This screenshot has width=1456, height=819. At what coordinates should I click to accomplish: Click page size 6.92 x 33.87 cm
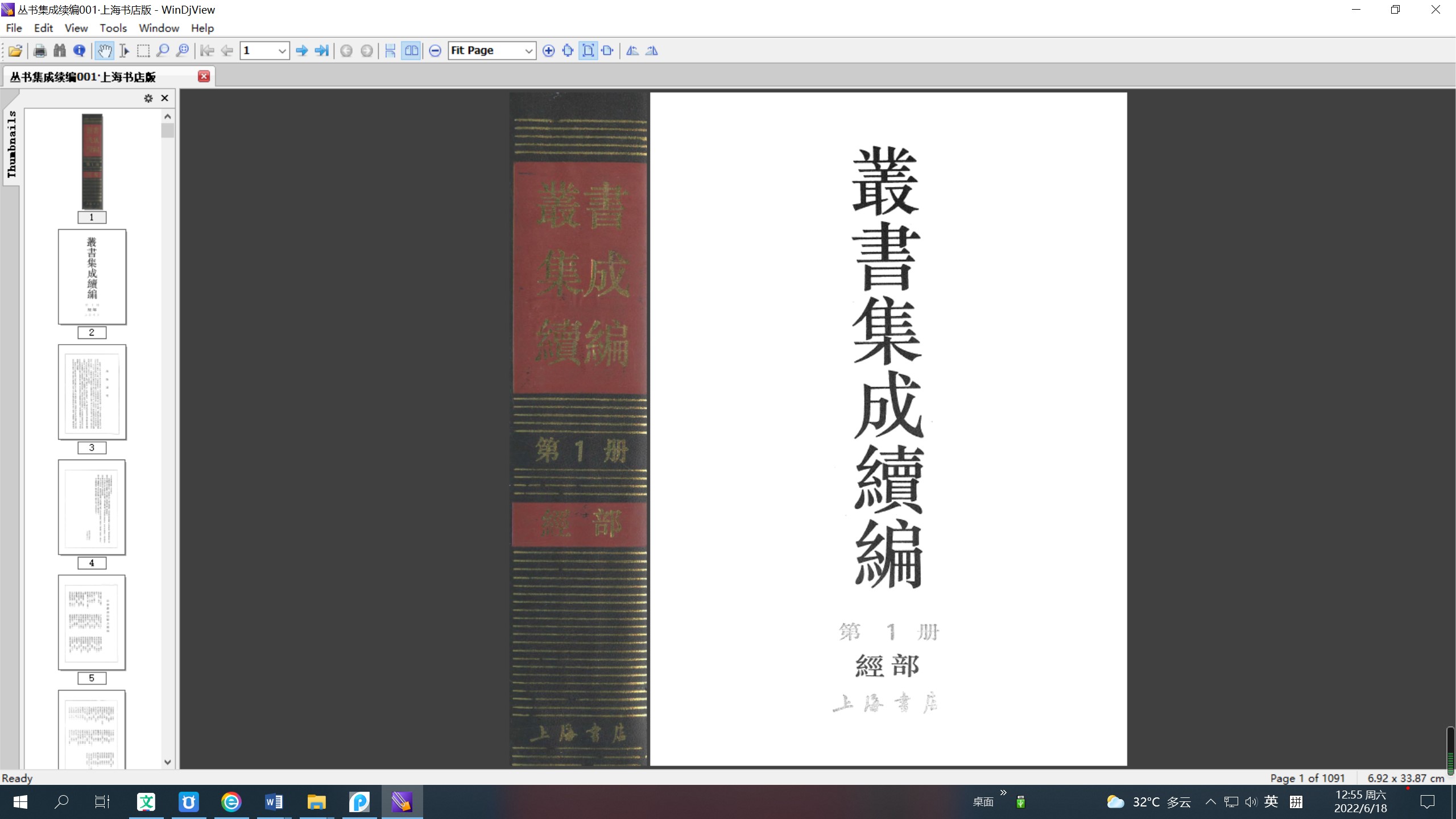click(x=1405, y=778)
